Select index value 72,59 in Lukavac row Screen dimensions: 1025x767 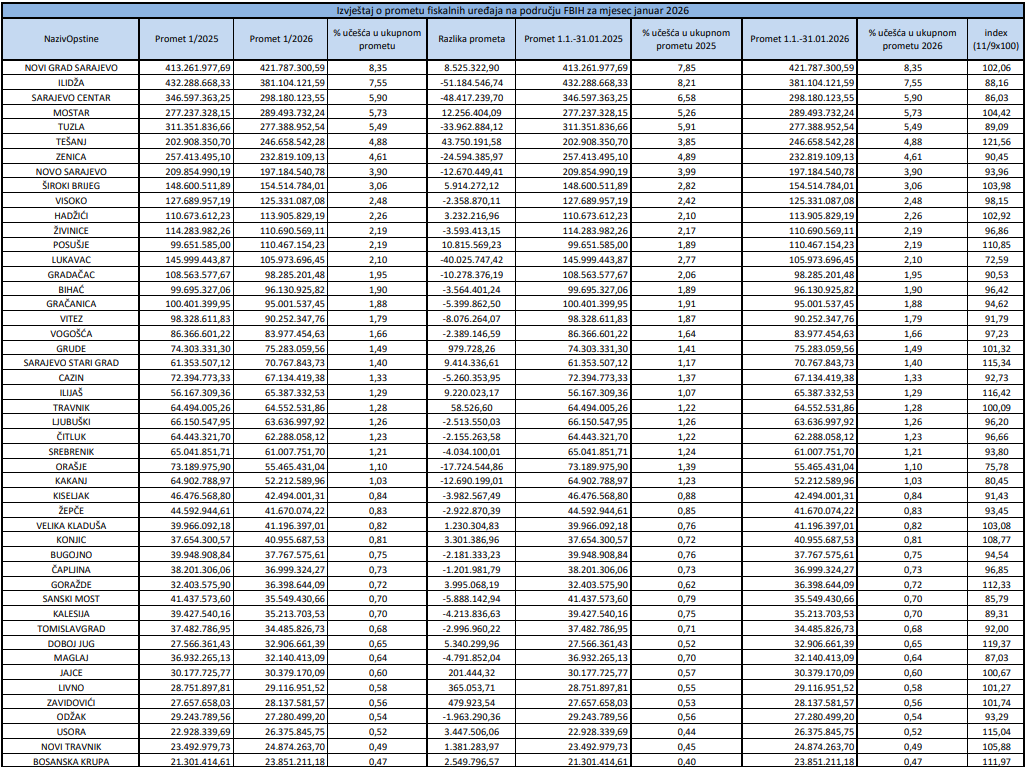coord(994,259)
